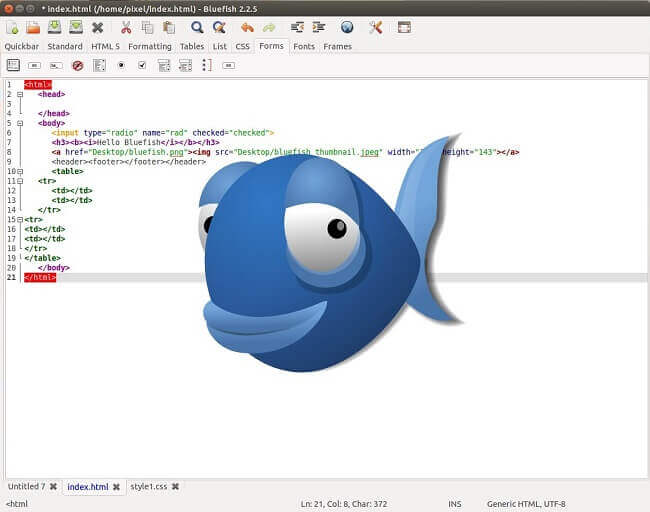Image resolution: width=650 pixels, height=512 pixels.
Task: Switch to the style1.css document tab
Action: tap(148, 486)
